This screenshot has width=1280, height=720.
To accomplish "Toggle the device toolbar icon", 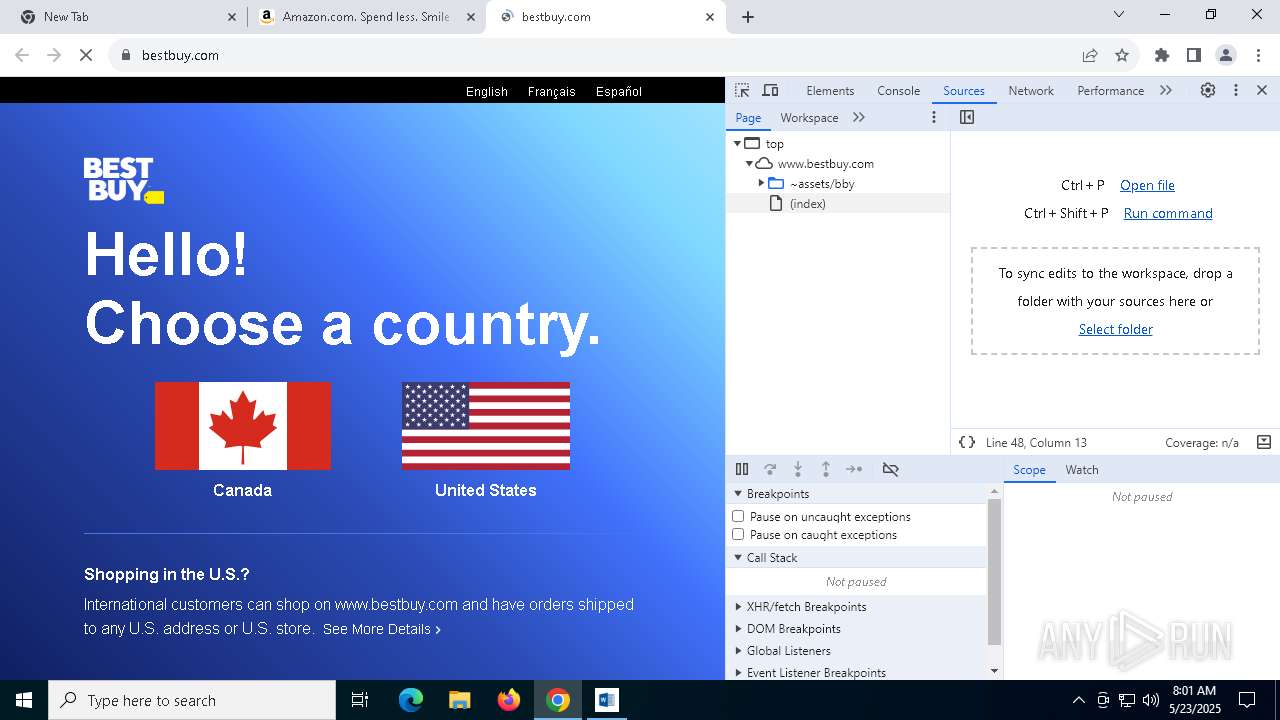I will [770, 90].
